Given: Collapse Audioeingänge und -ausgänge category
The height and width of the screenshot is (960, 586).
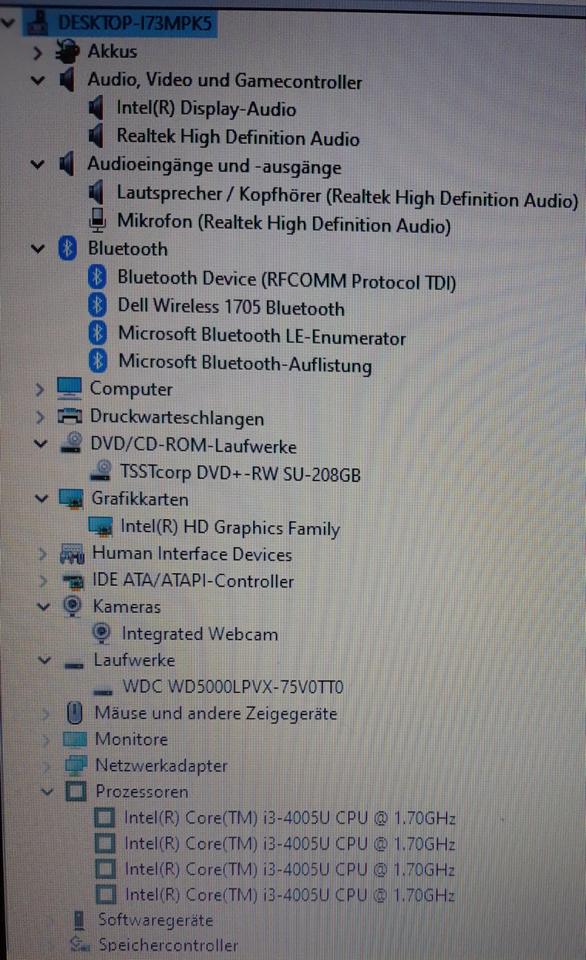Looking at the screenshot, I should pyautogui.click(x=38, y=164).
